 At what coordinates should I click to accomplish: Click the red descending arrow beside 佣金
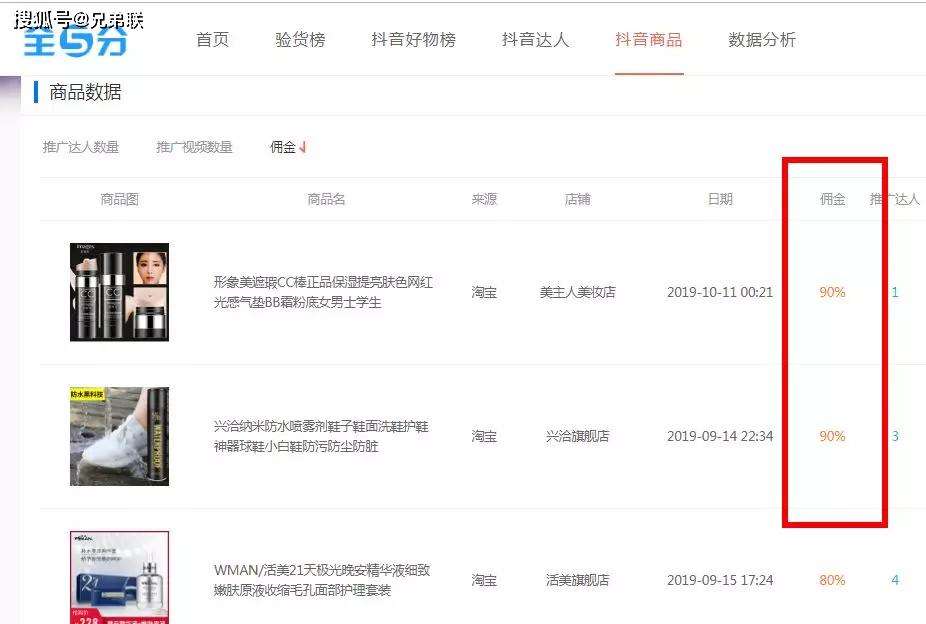click(303, 147)
